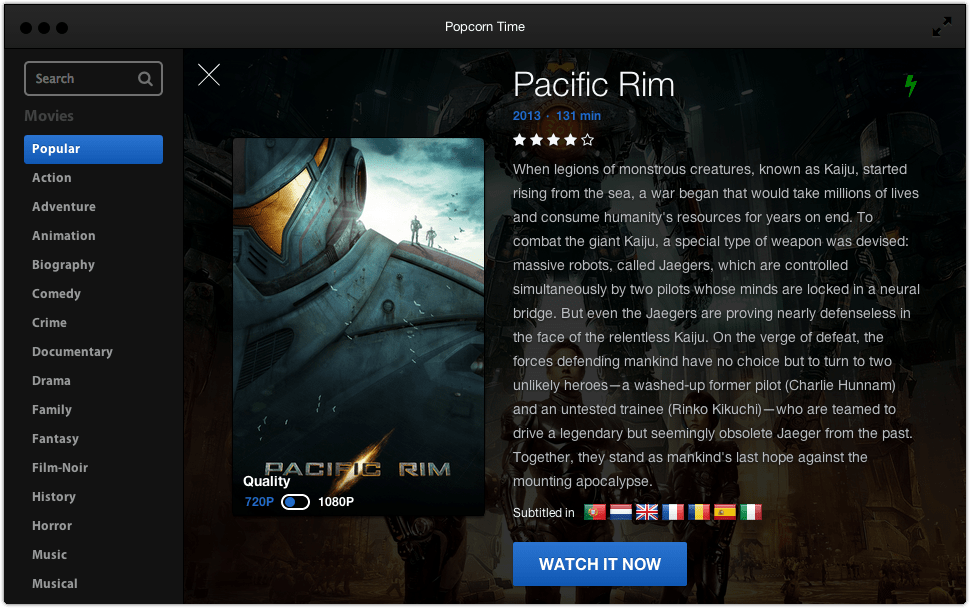Image resolution: width=970 pixels, height=608 pixels.
Task: Open the Action genre
Action: point(52,178)
